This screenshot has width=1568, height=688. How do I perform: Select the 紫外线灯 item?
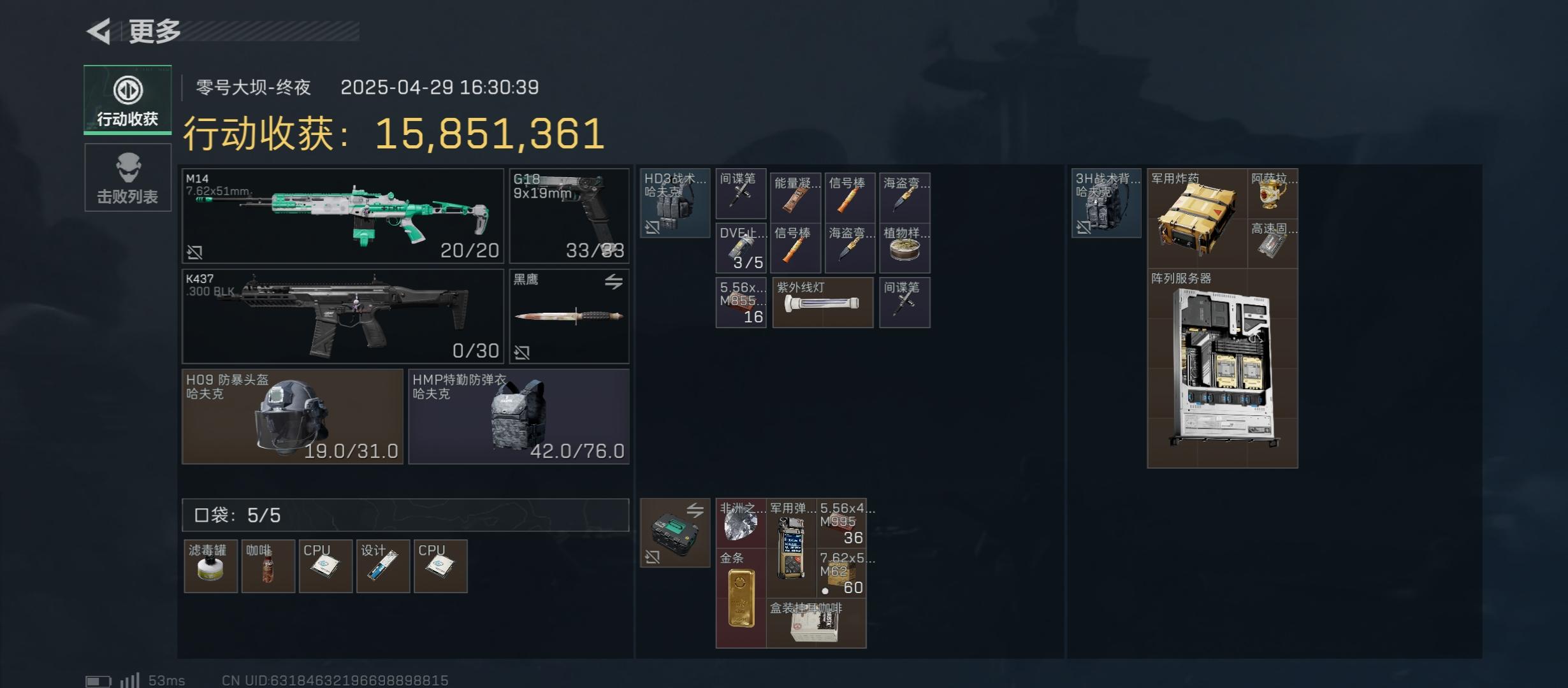coord(823,303)
